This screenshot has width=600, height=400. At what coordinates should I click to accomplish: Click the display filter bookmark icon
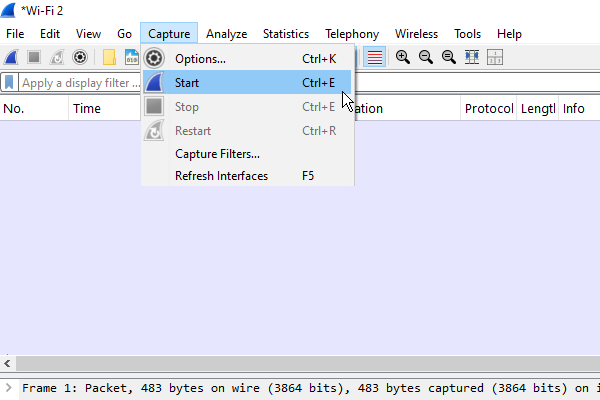pos(9,82)
